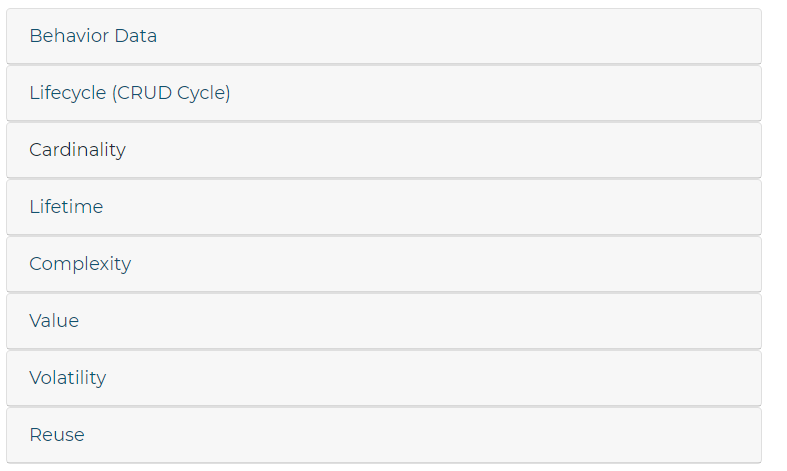Viewport: 787px width, 471px height.
Task: Click the "Value" heading text
Action: pyautogui.click(x=54, y=321)
